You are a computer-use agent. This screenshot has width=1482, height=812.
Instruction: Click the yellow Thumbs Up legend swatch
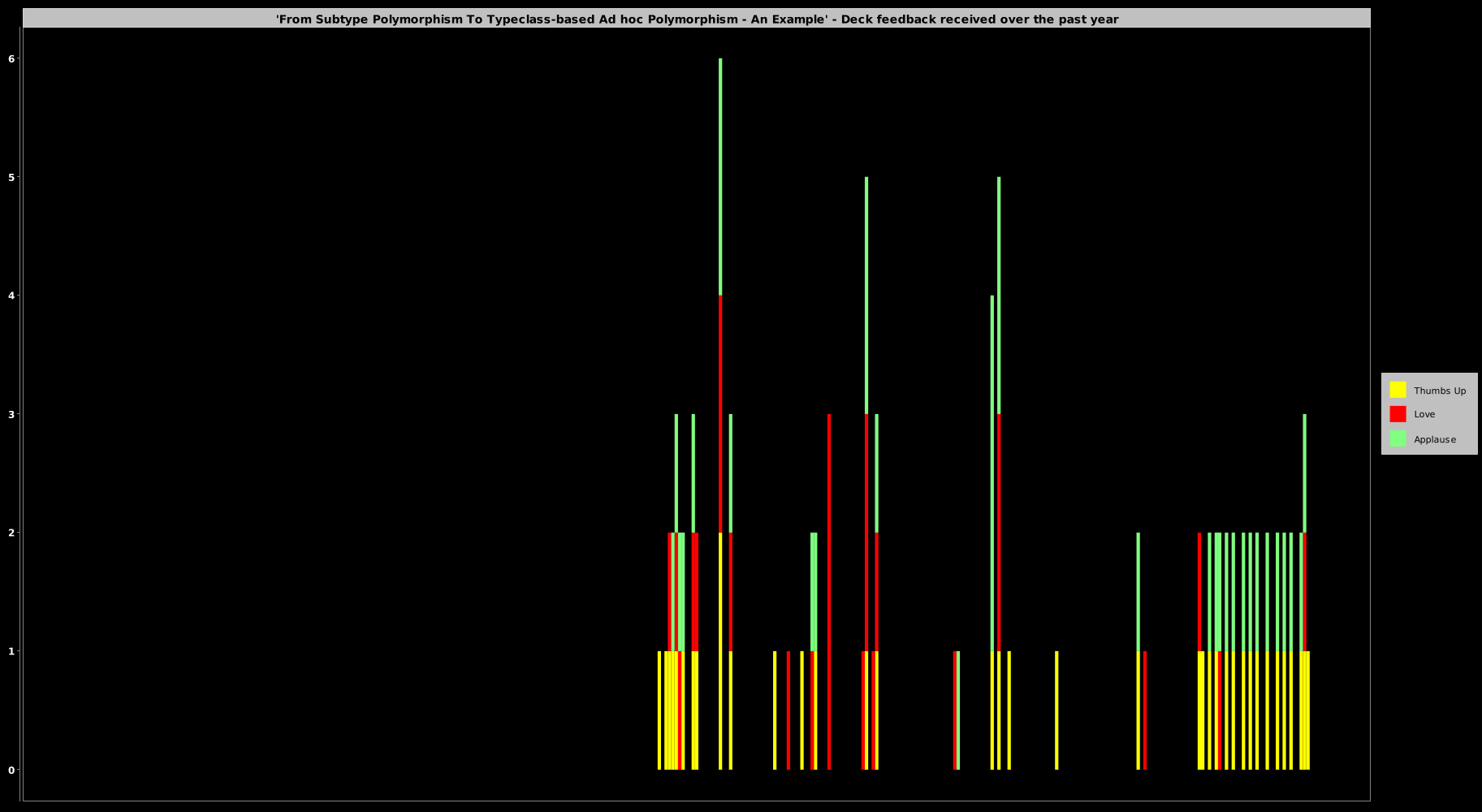click(1398, 390)
